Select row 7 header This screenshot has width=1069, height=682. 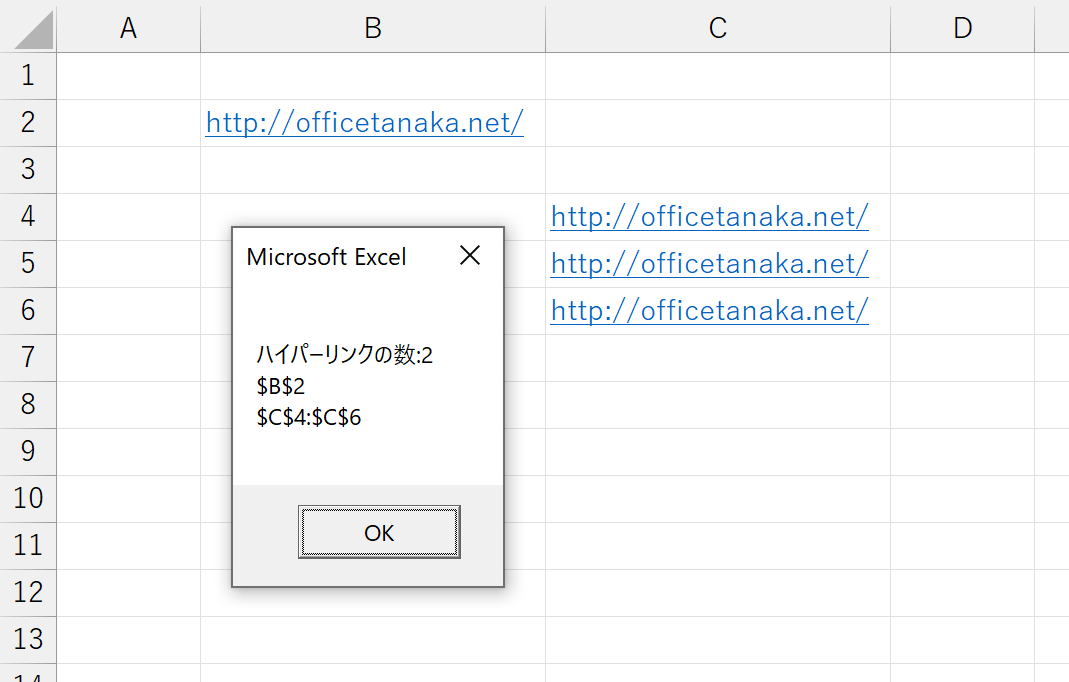[x=28, y=358]
